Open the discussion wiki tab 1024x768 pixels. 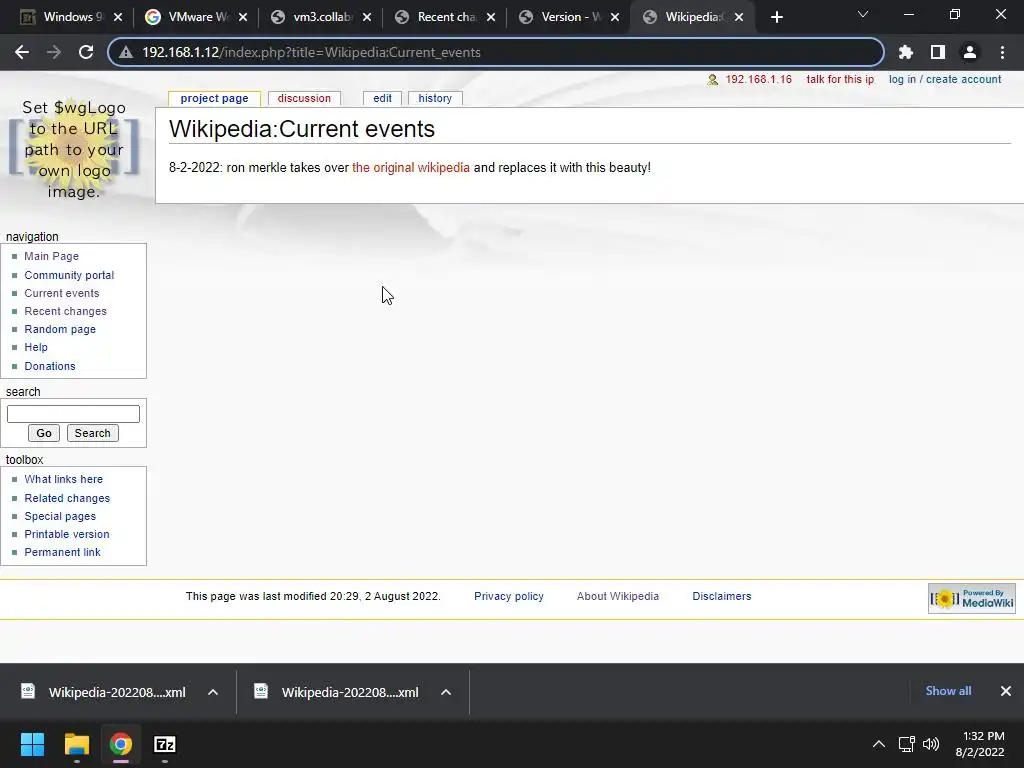point(304,99)
